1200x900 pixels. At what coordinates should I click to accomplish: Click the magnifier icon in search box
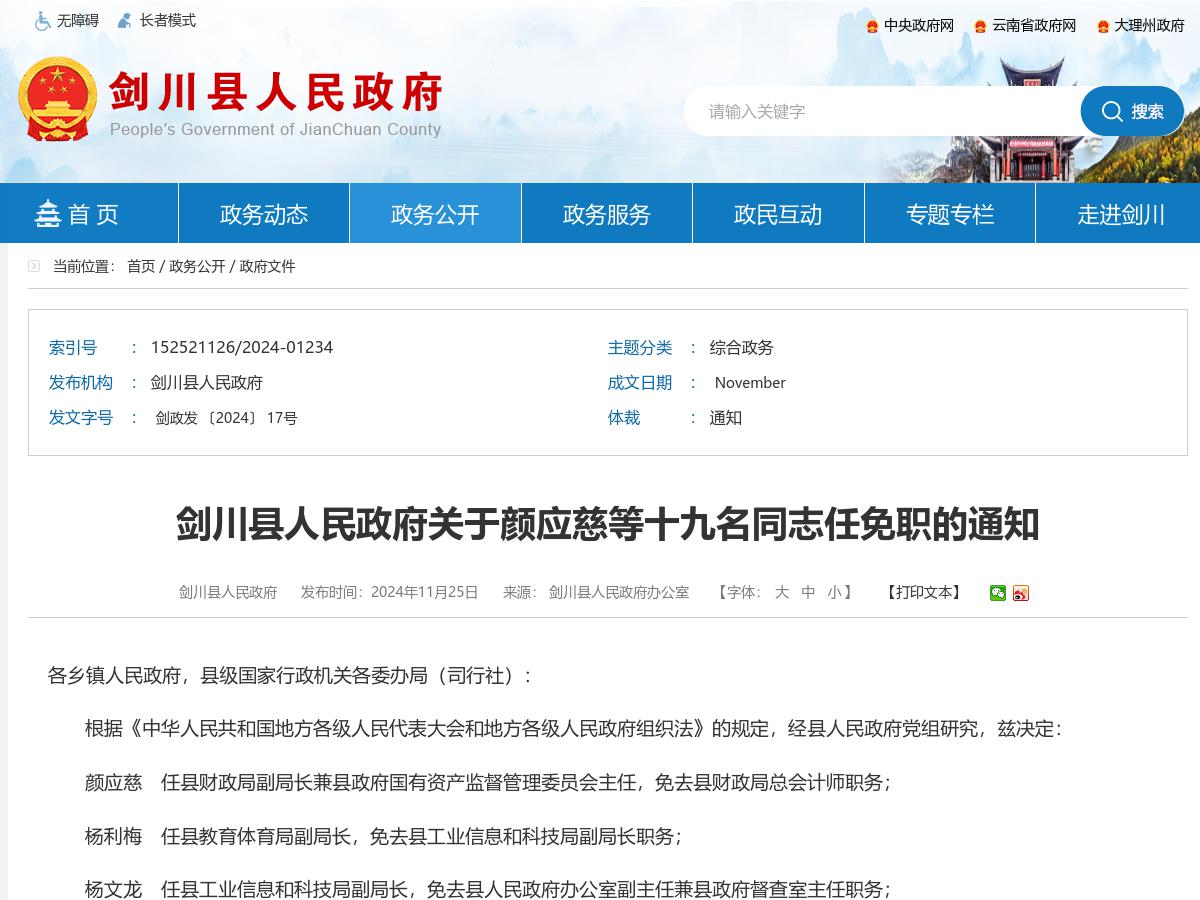[1112, 111]
